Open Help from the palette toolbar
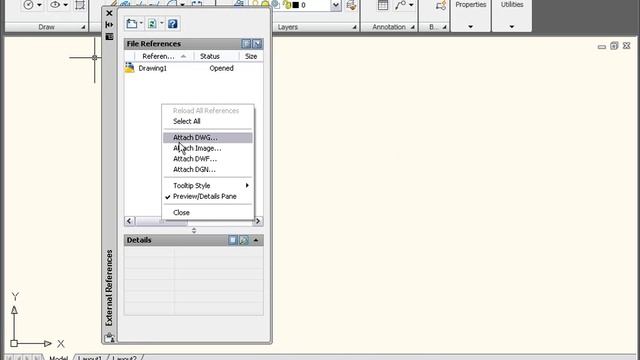The height and width of the screenshot is (360, 640). tap(173, 24)
